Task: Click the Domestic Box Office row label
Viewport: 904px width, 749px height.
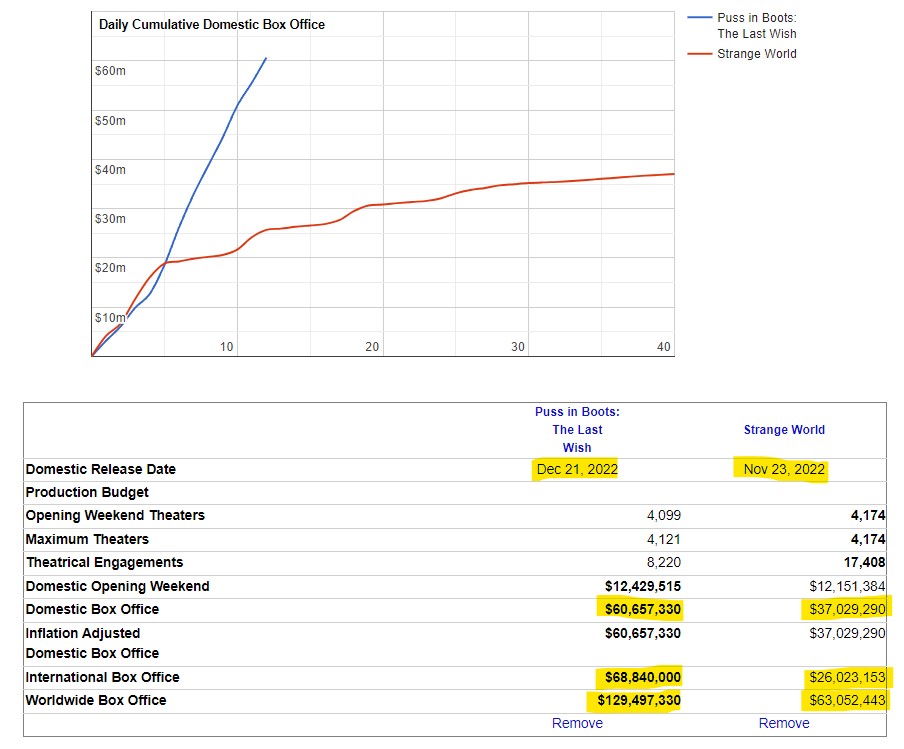Action: point(92,609)
